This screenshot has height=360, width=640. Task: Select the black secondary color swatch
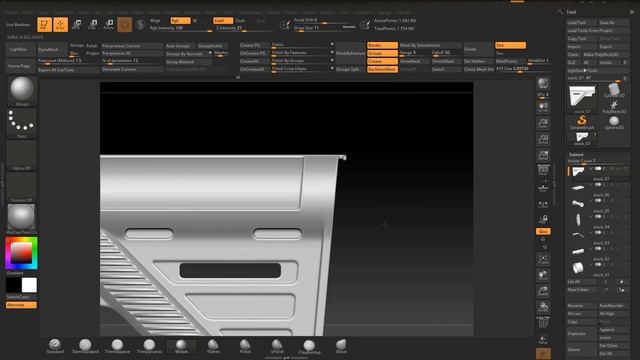tap(13, 285)
